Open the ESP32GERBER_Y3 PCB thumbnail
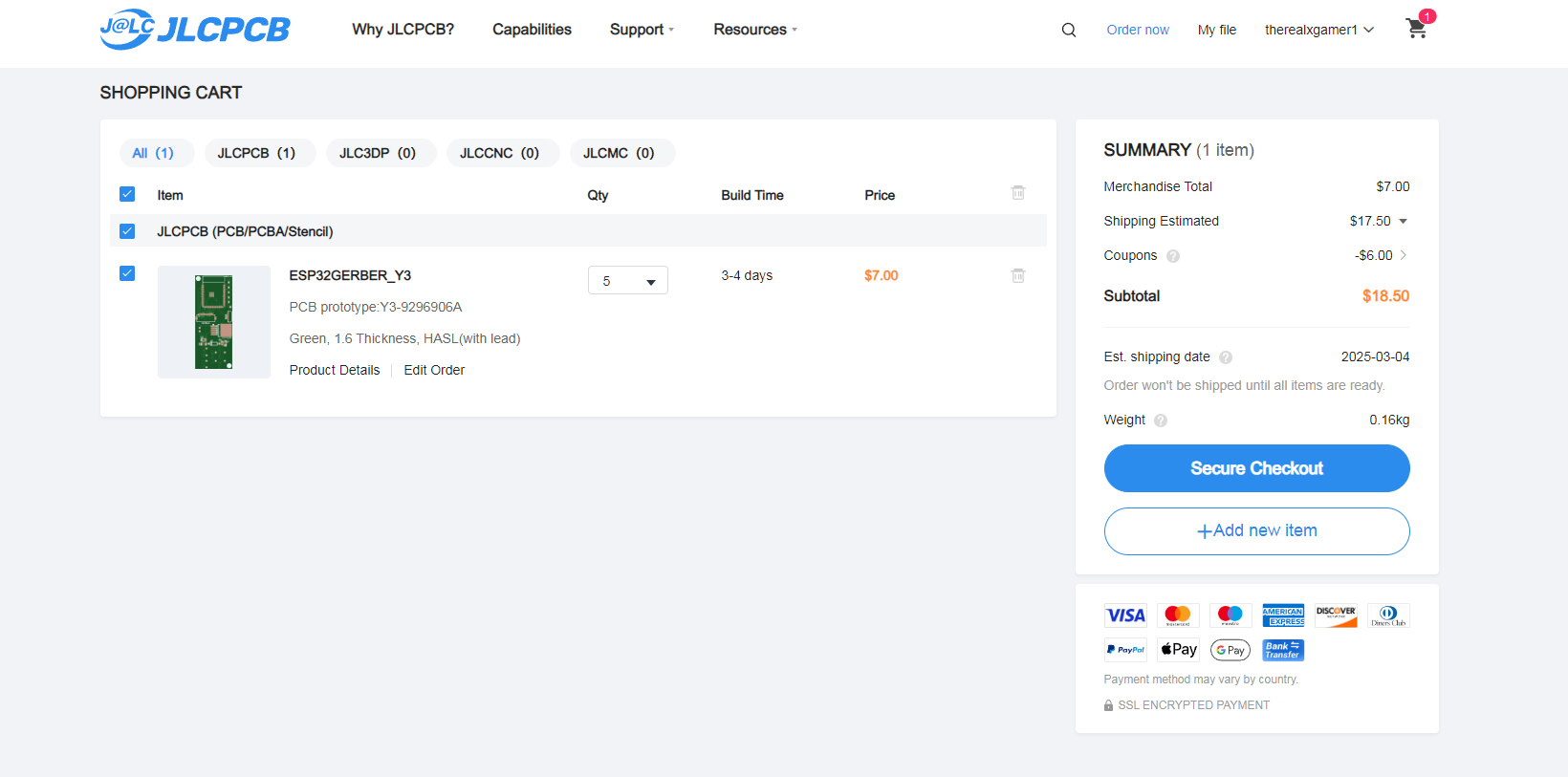Screen dimensions: 1568x777 [x=214, y=322]
